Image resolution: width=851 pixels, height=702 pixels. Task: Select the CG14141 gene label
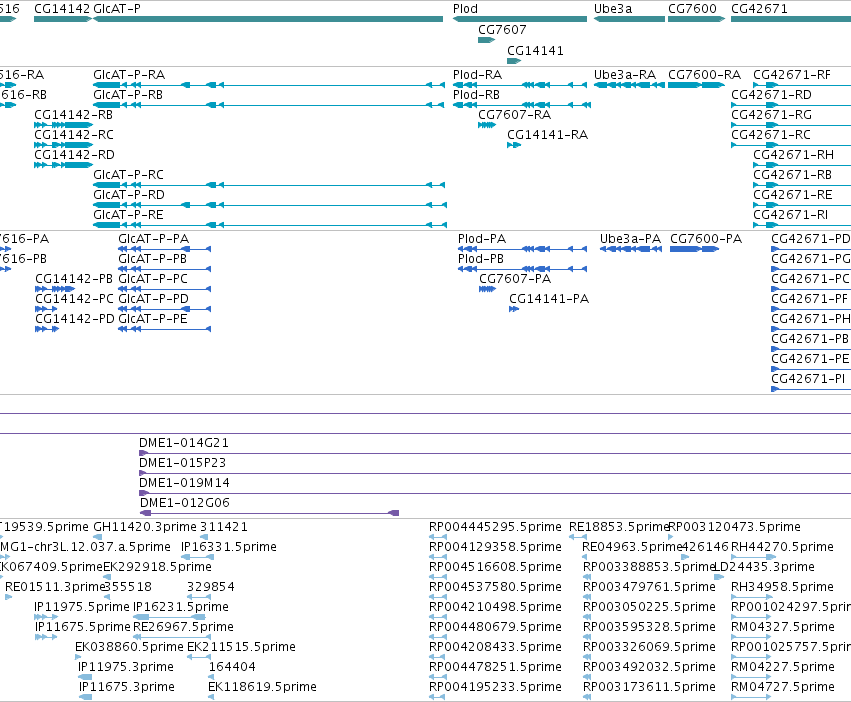tap(535, 50)
